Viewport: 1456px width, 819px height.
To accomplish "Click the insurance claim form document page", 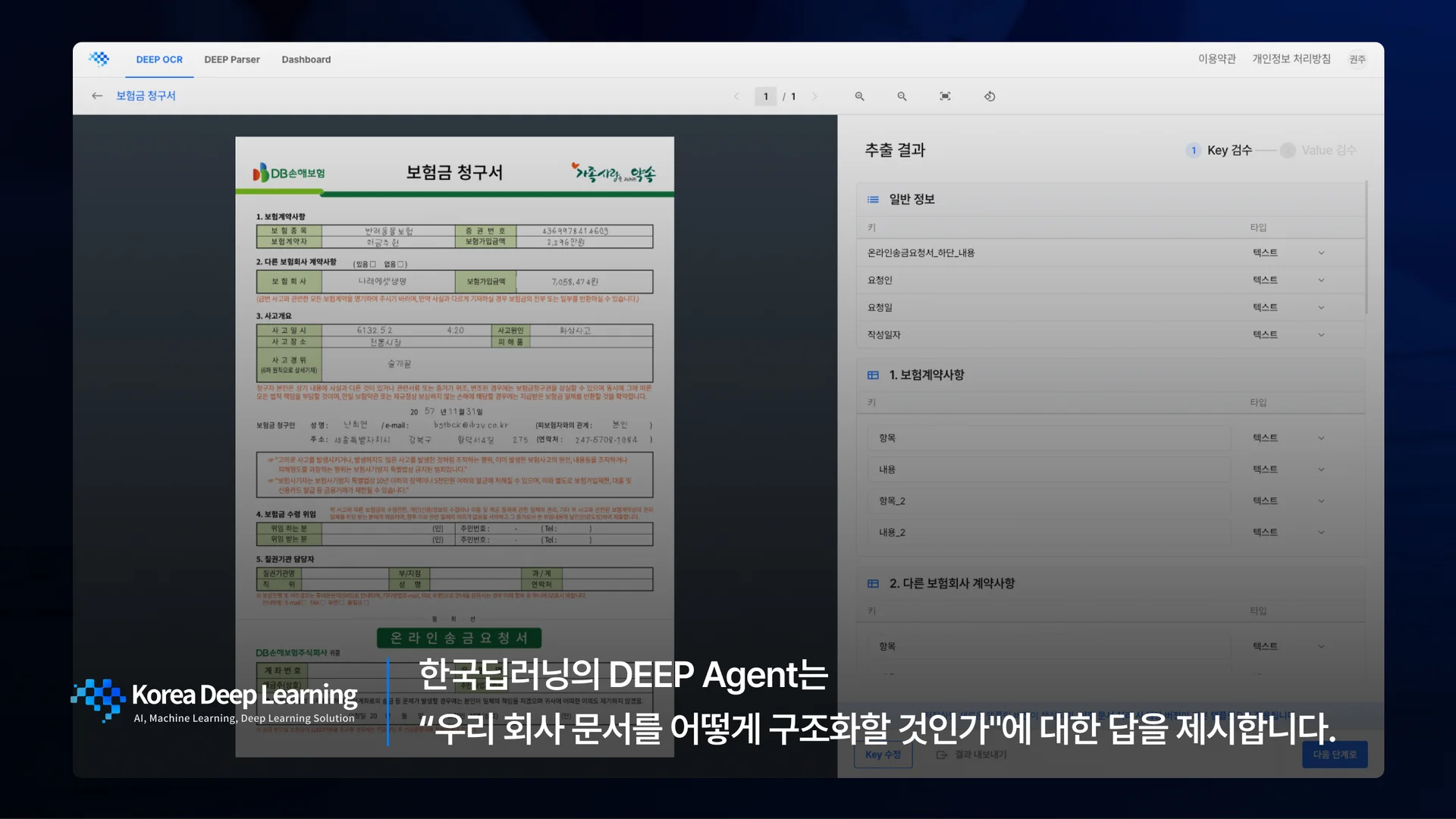I will (x=454, y=447).
